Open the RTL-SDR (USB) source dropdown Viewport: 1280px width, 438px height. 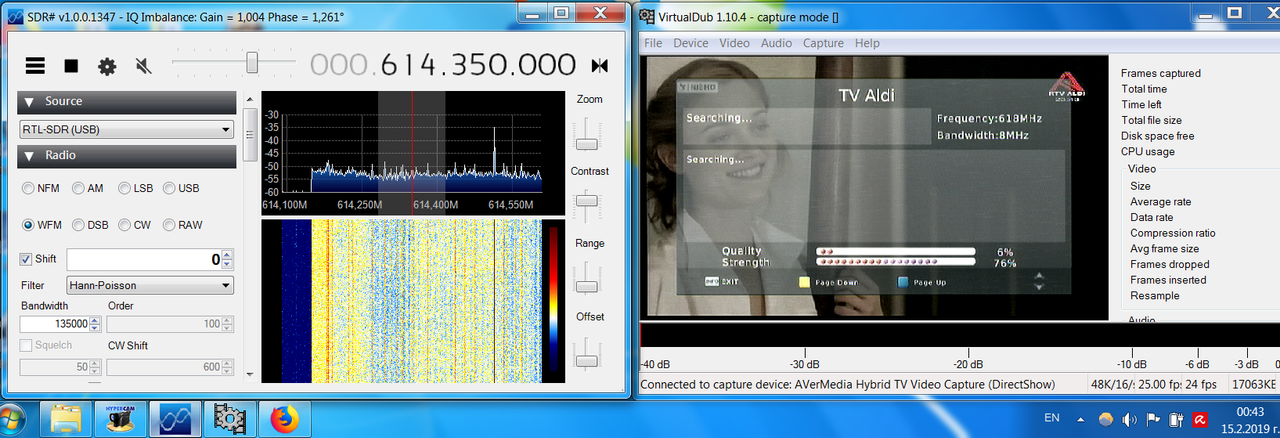pyautogui.click(x=127, y=129)
